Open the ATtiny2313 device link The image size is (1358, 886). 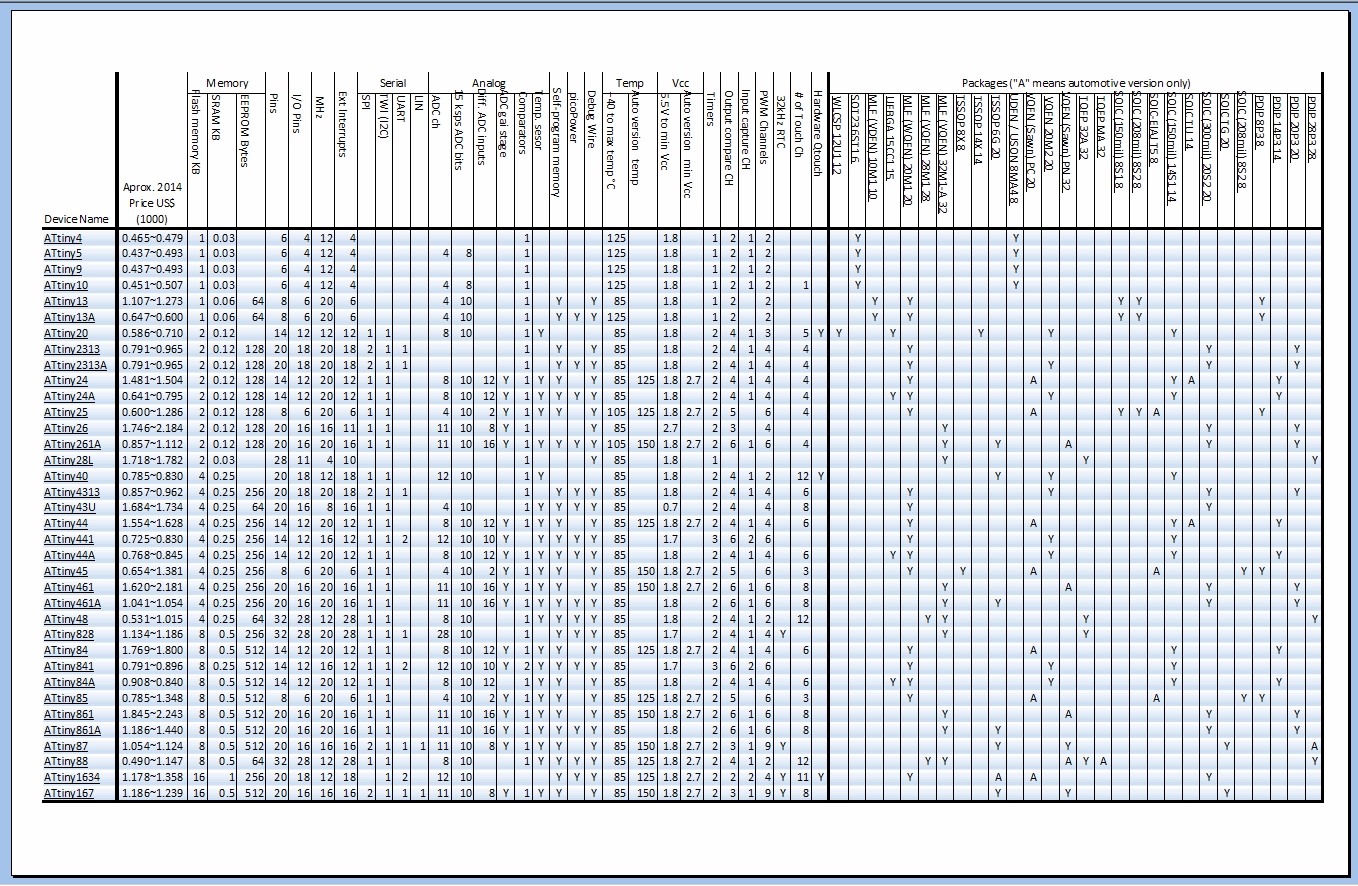point(69,349)
